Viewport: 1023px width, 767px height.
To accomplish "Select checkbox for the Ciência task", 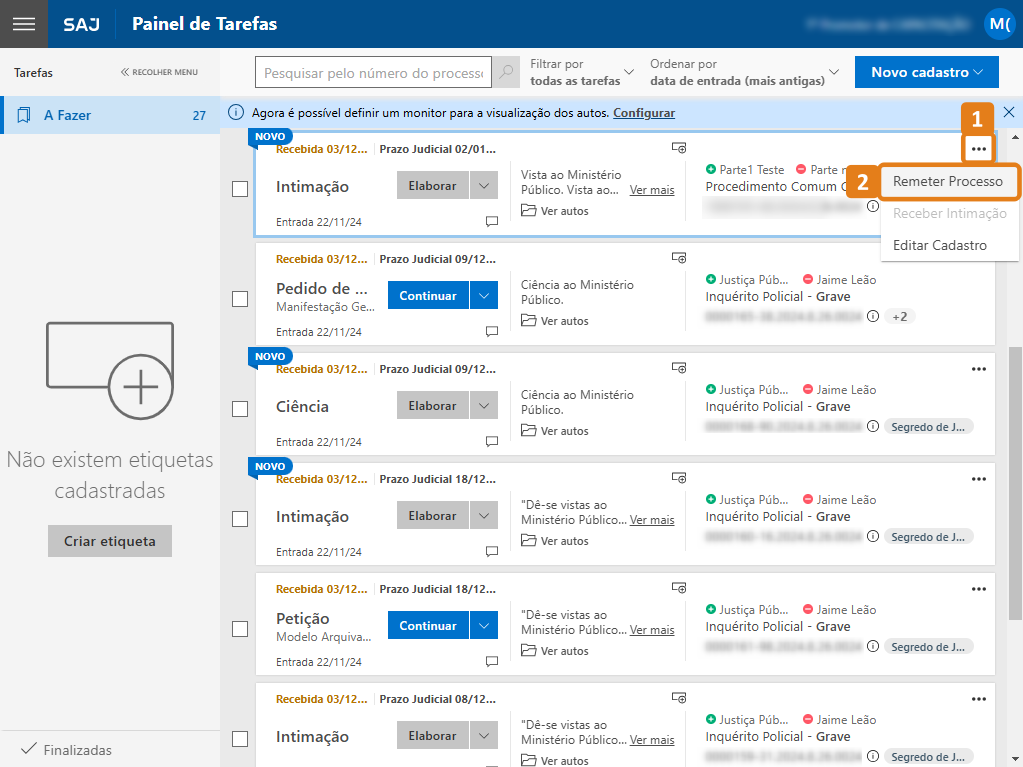I will pos(240,409).
